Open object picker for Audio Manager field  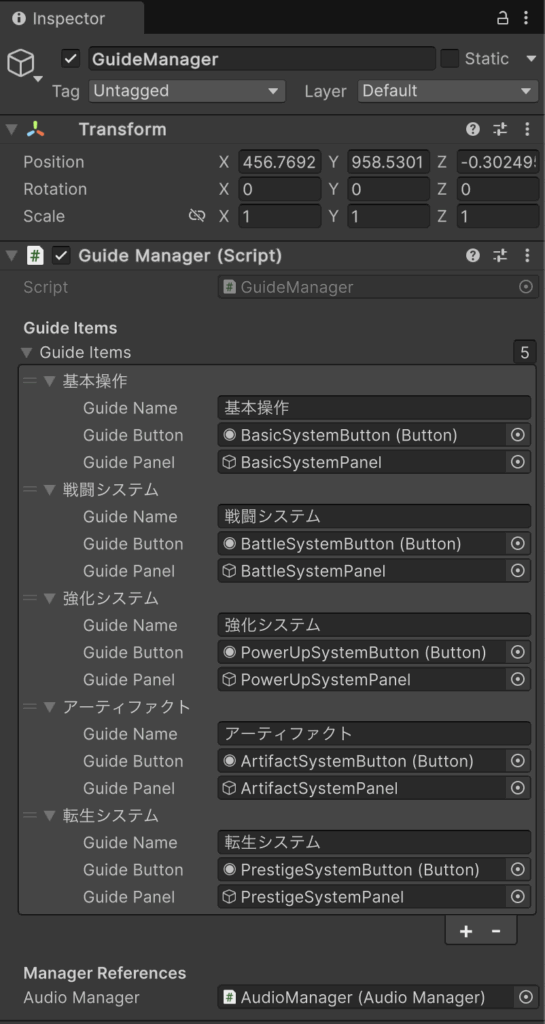tap(525, 997)
